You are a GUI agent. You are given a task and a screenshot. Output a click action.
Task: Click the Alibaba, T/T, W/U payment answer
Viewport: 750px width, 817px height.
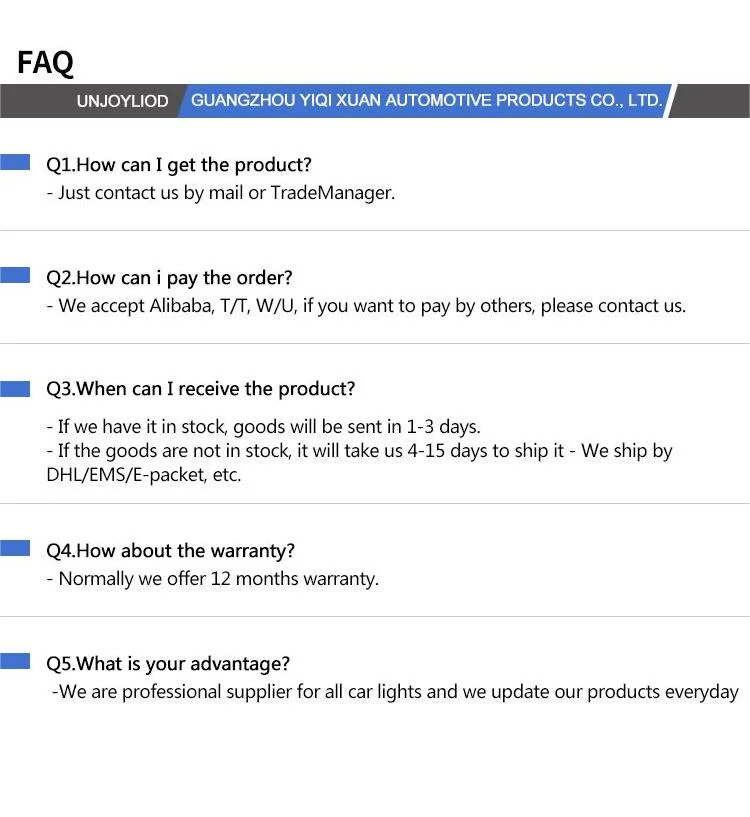366,306
